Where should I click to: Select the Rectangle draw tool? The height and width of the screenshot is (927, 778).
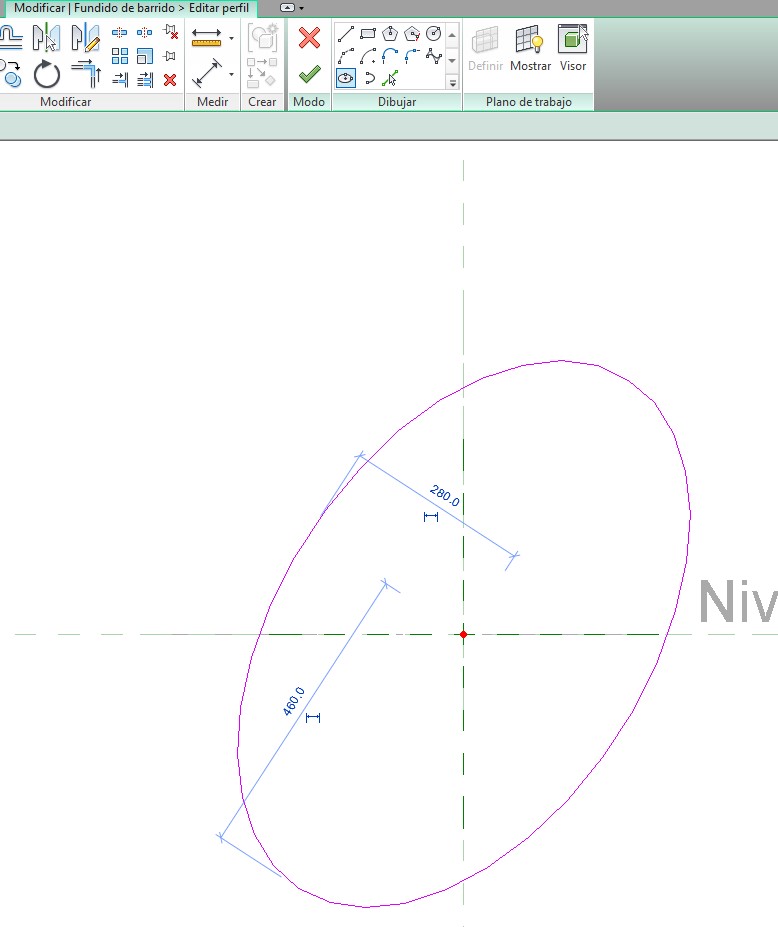click(368, 33)
